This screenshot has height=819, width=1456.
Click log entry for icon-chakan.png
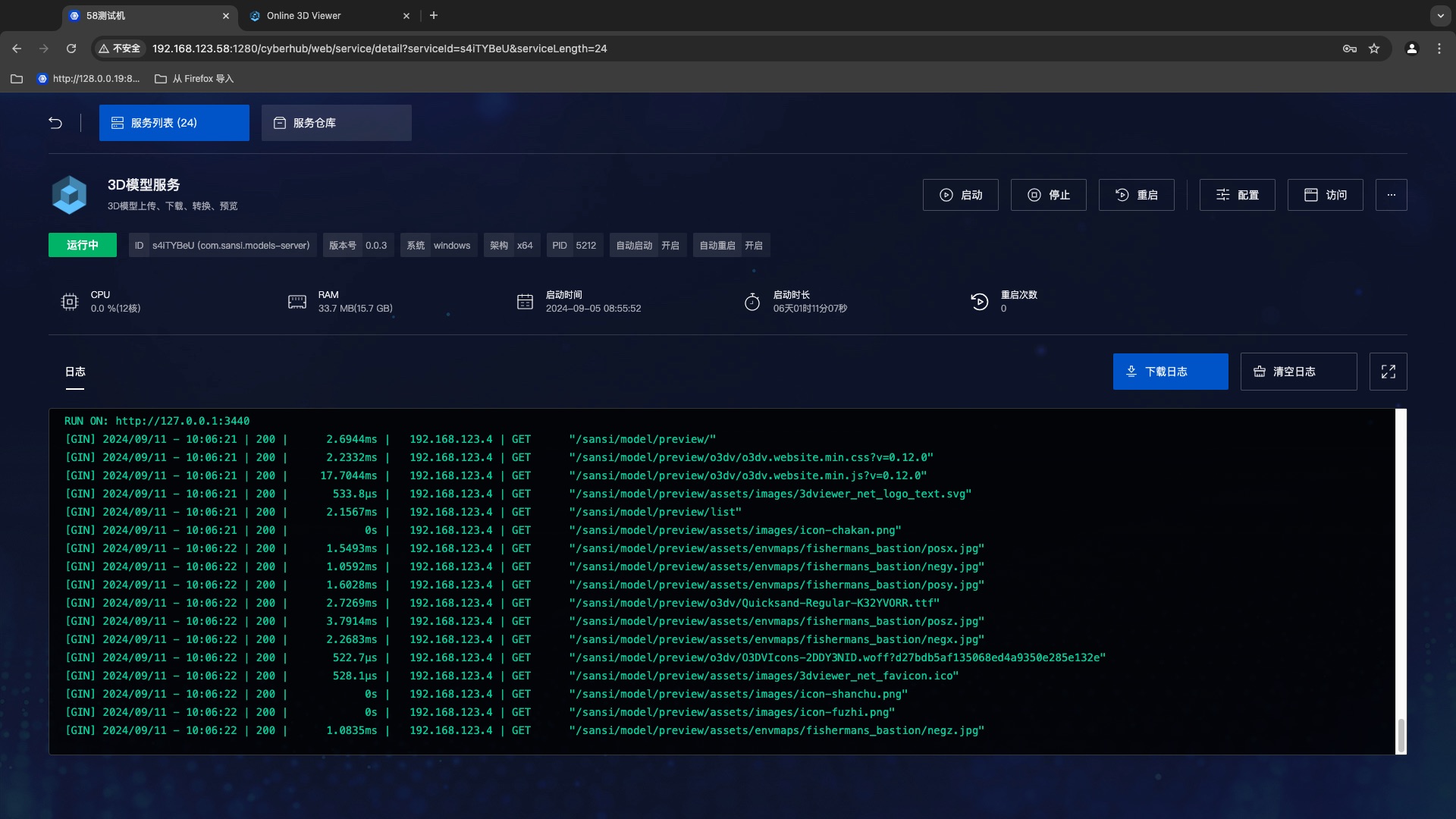click(x=483, y=530)
